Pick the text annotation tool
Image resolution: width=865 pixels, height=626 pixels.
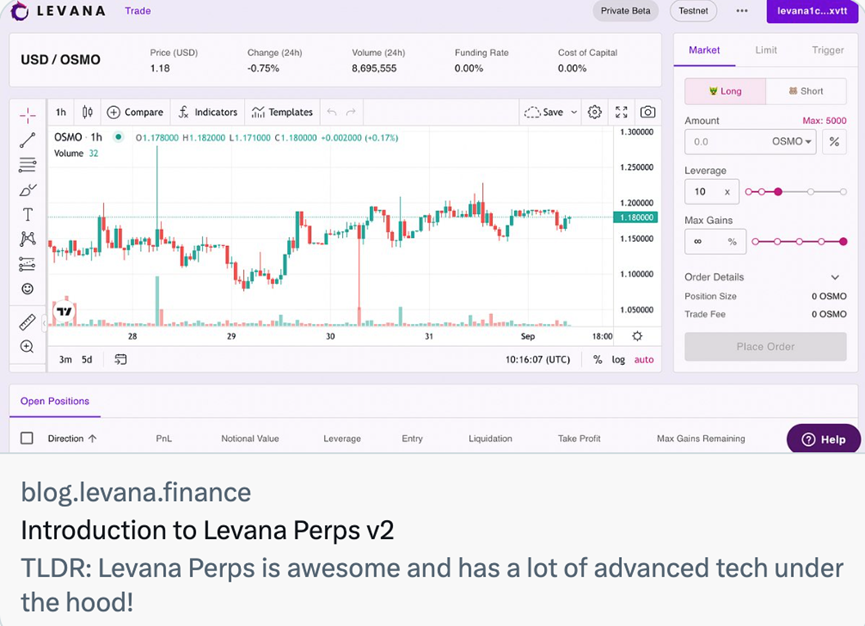click(27, 214)
